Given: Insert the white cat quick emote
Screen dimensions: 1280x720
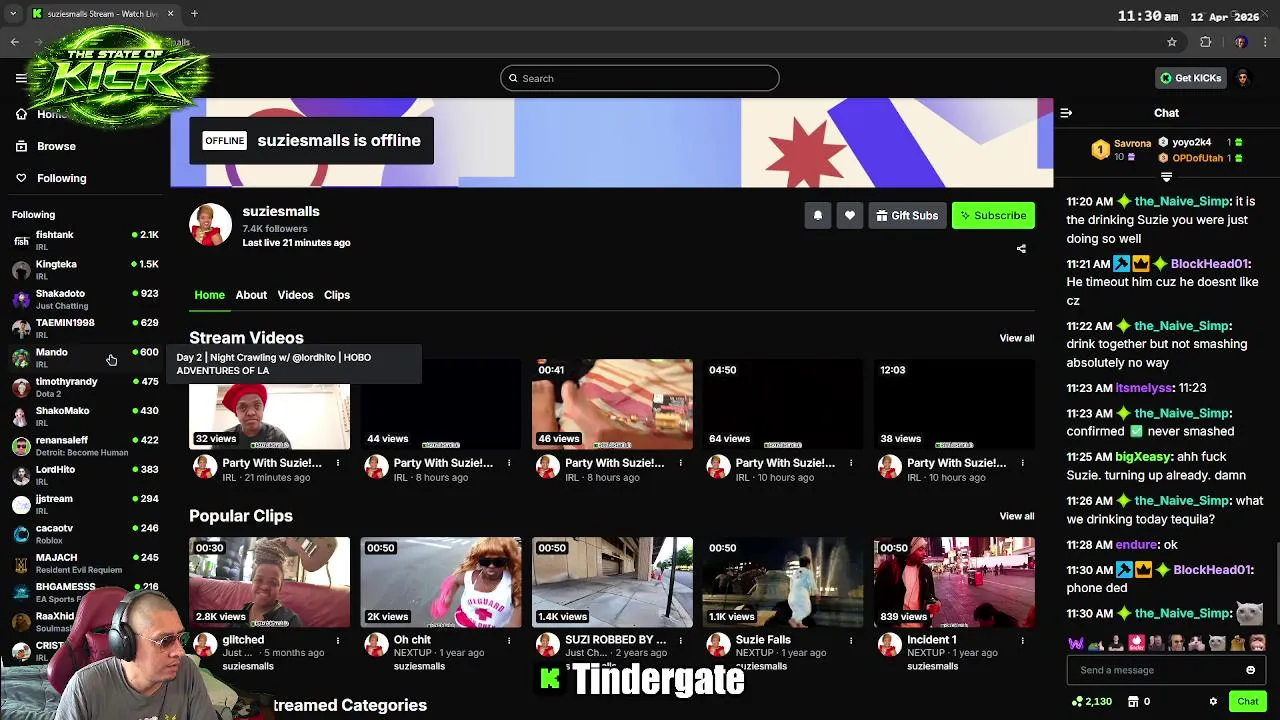Looking at the screenshot, I should 1217,643.
